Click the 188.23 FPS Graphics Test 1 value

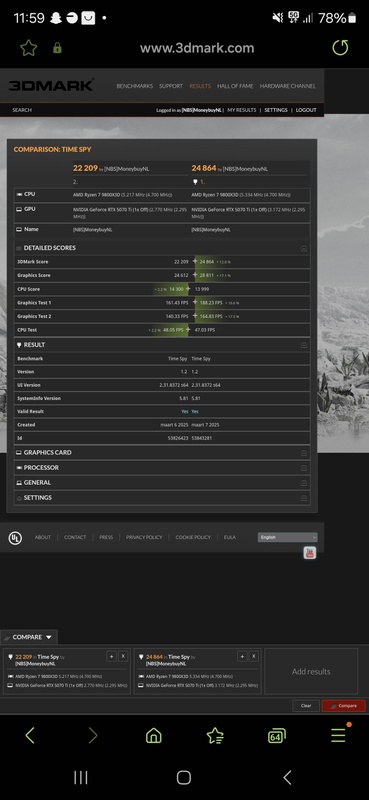pos(211,303)
